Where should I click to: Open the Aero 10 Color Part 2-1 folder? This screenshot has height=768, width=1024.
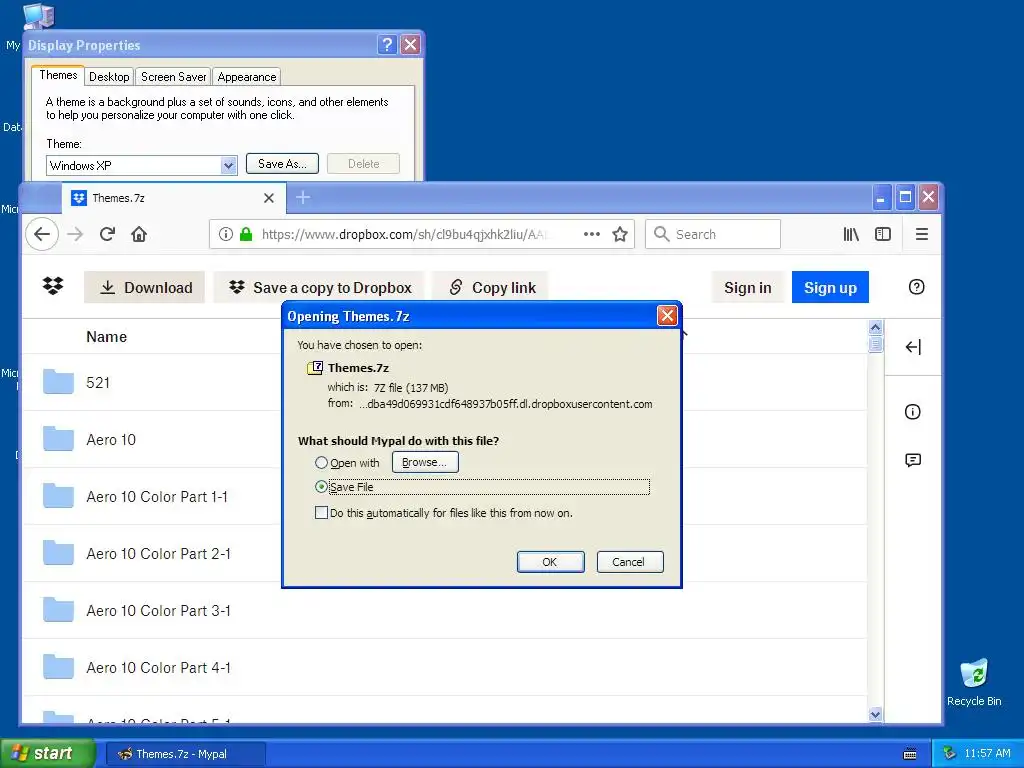(x=158, y=554)
